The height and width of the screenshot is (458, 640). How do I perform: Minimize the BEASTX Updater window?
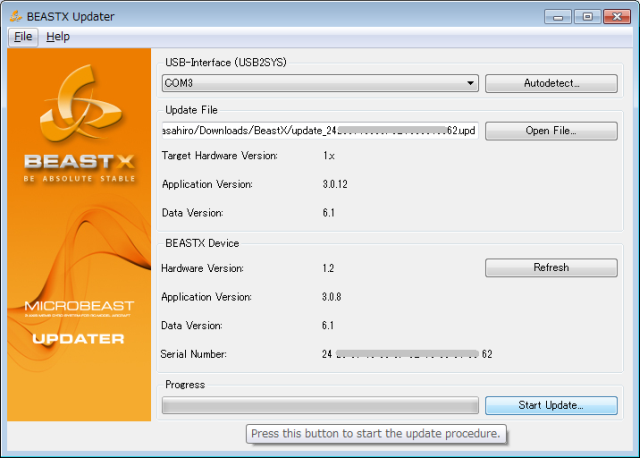click(x=559, y=16)
